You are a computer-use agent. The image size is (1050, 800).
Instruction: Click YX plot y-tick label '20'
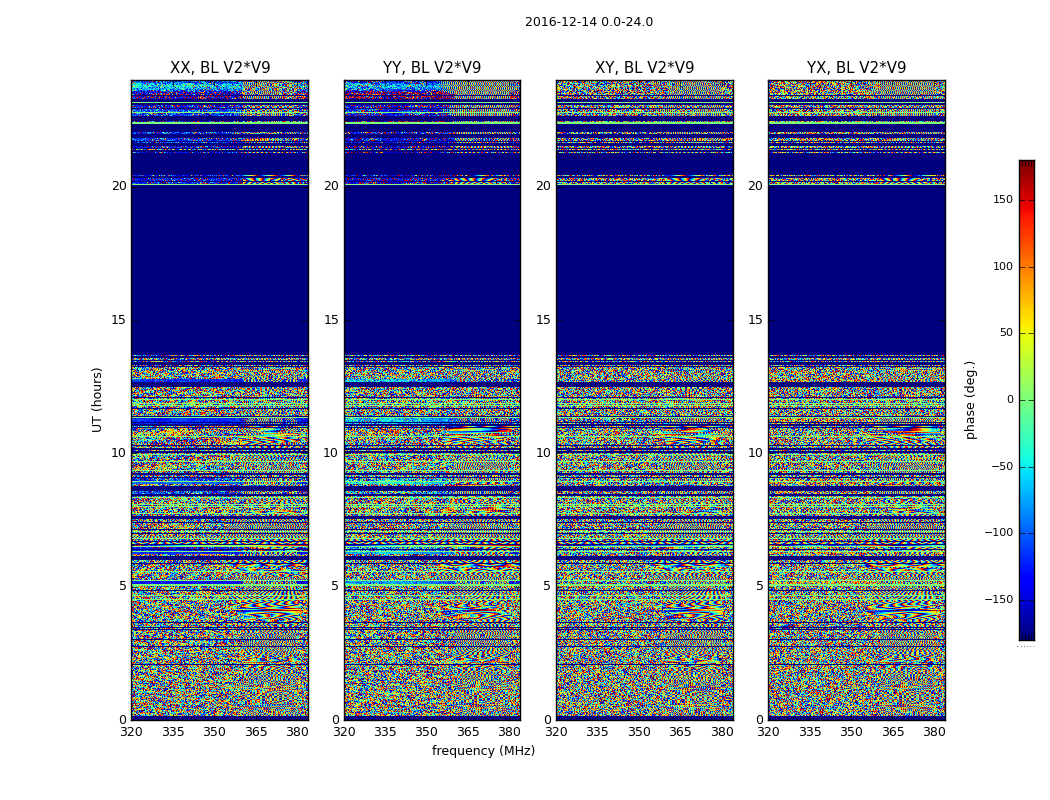(x=756, y=186)
